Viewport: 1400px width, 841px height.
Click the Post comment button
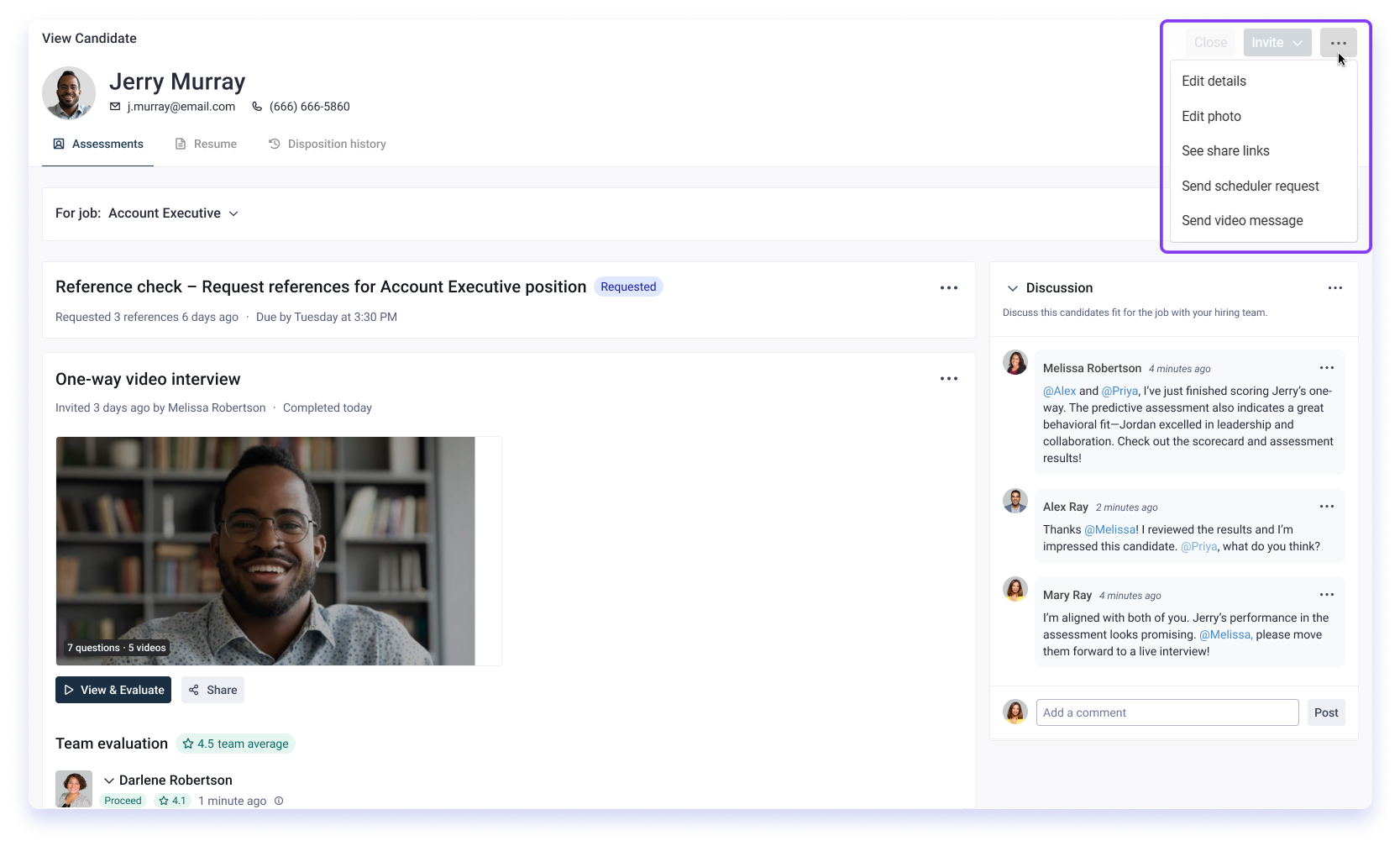click(x=1326, y=712)
